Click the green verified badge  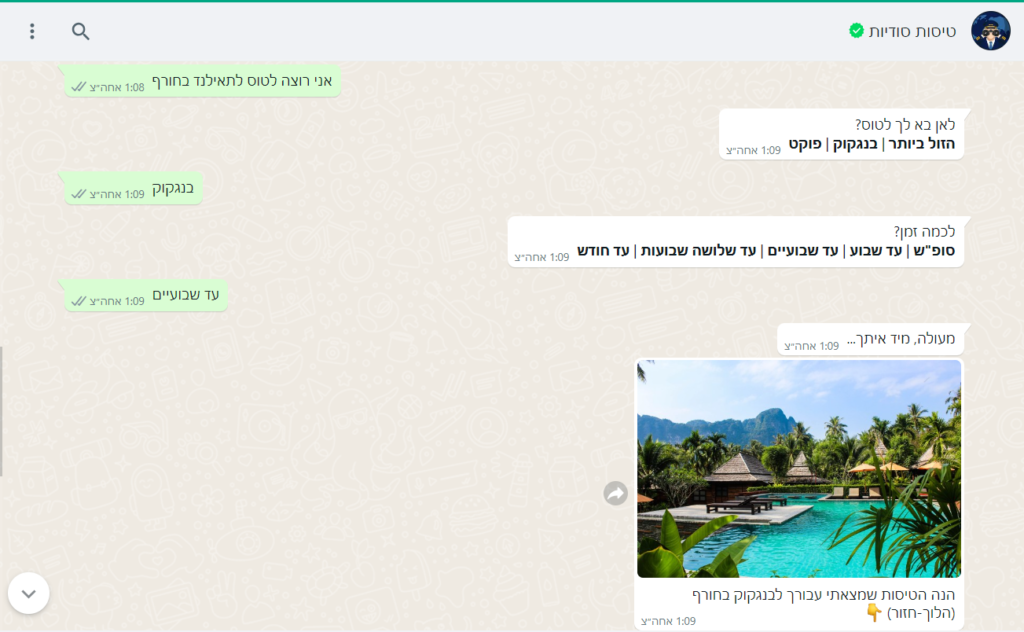856,30
